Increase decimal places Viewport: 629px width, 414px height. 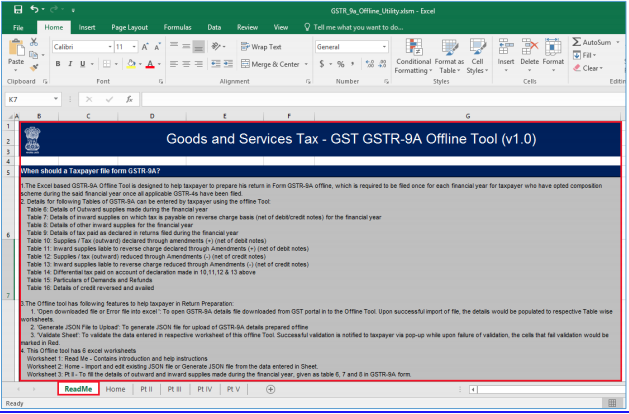pyautogui.click(x=370, y=64)
